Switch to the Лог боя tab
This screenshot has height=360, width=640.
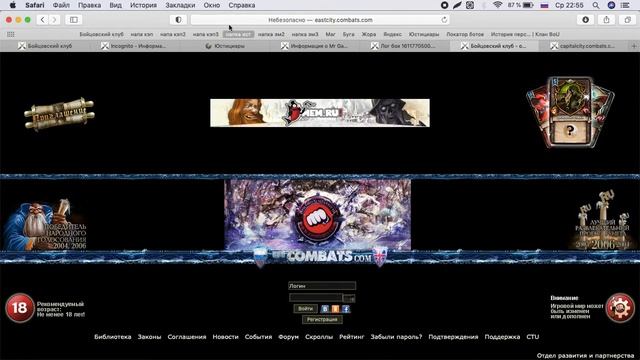403,46
